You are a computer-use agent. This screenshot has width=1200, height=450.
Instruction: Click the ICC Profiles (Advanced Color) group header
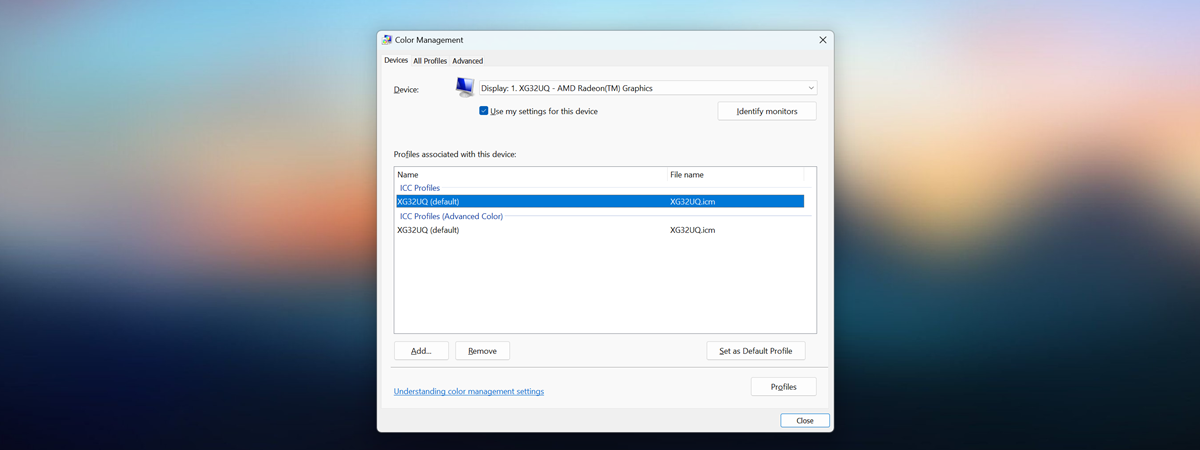pos(451,216)
